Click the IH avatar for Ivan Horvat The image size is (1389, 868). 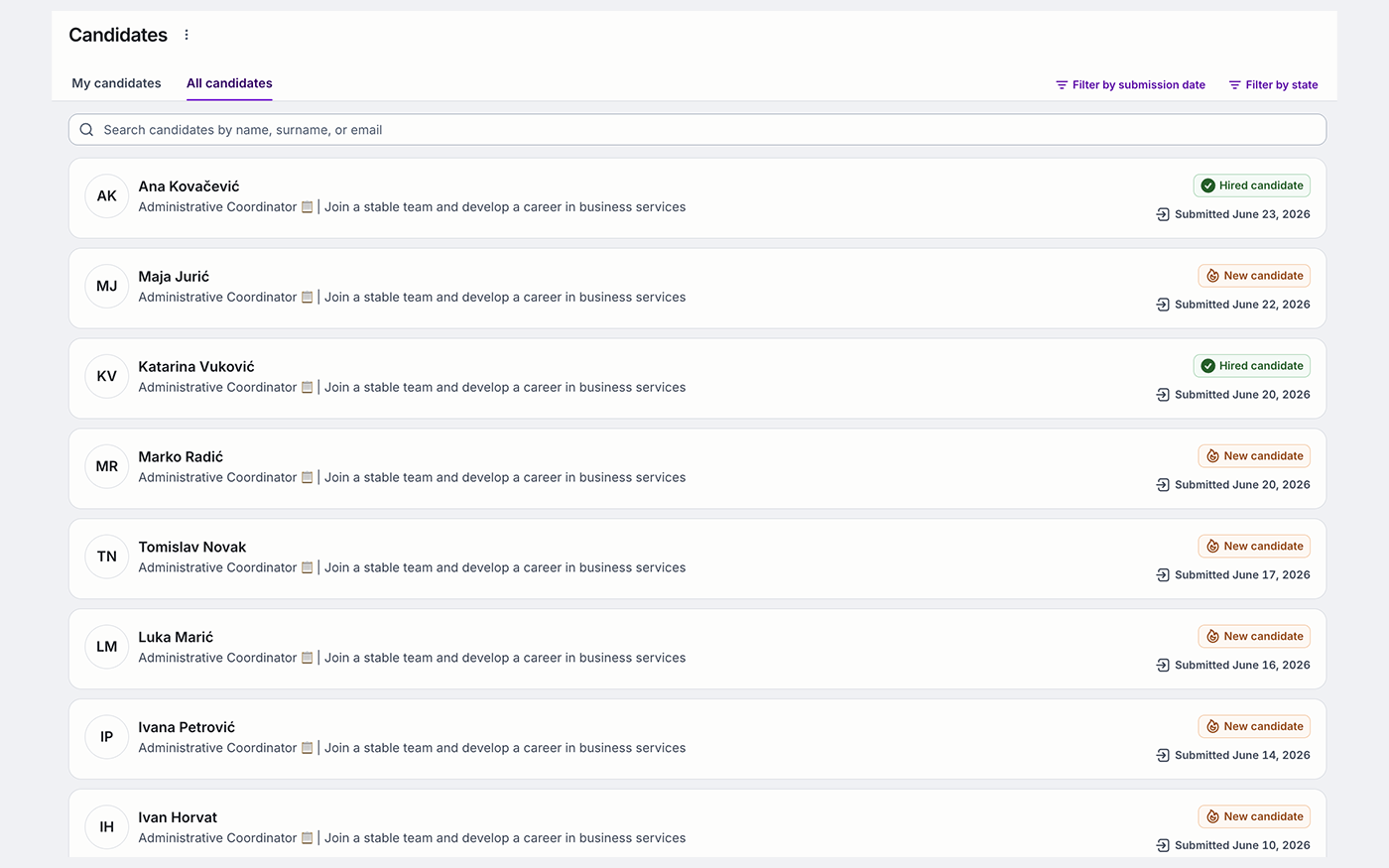107,827
